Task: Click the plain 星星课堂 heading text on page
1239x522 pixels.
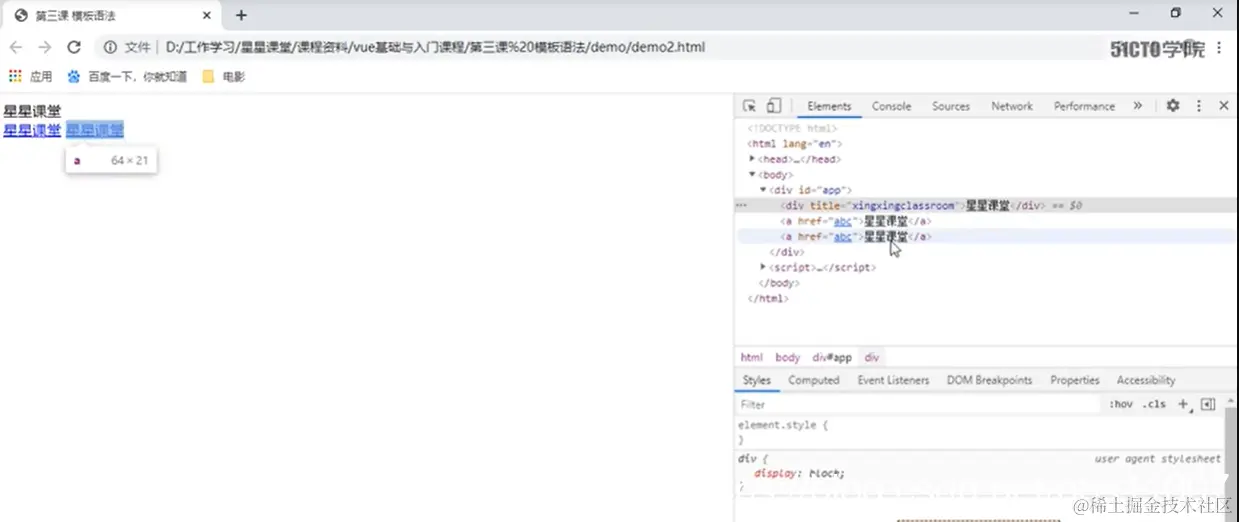Action: (x=32, y=111)
